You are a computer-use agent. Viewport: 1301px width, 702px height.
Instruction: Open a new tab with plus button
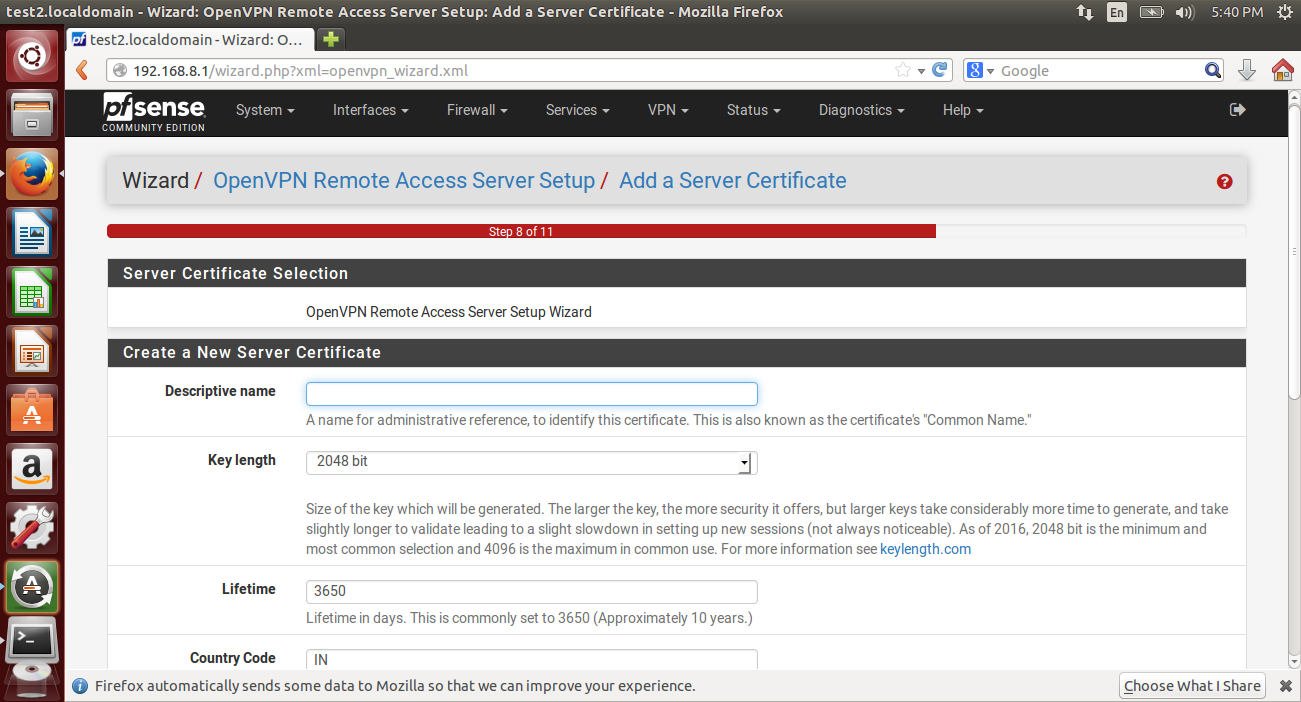[331, 39]
